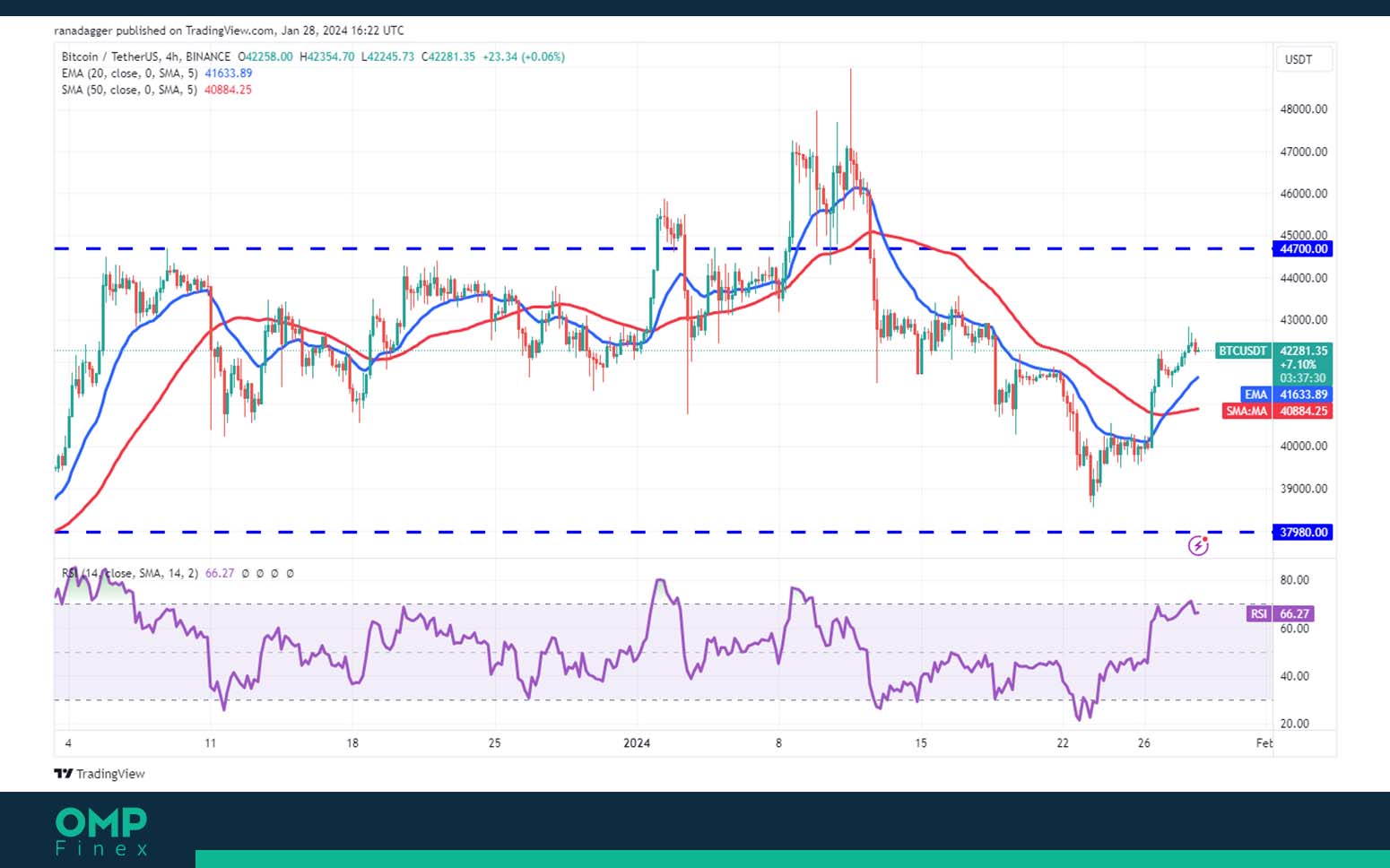Click the 40000.00 price axis label
The width and height of the screenshot is (1390, 868).
(x=1303, y=447)
